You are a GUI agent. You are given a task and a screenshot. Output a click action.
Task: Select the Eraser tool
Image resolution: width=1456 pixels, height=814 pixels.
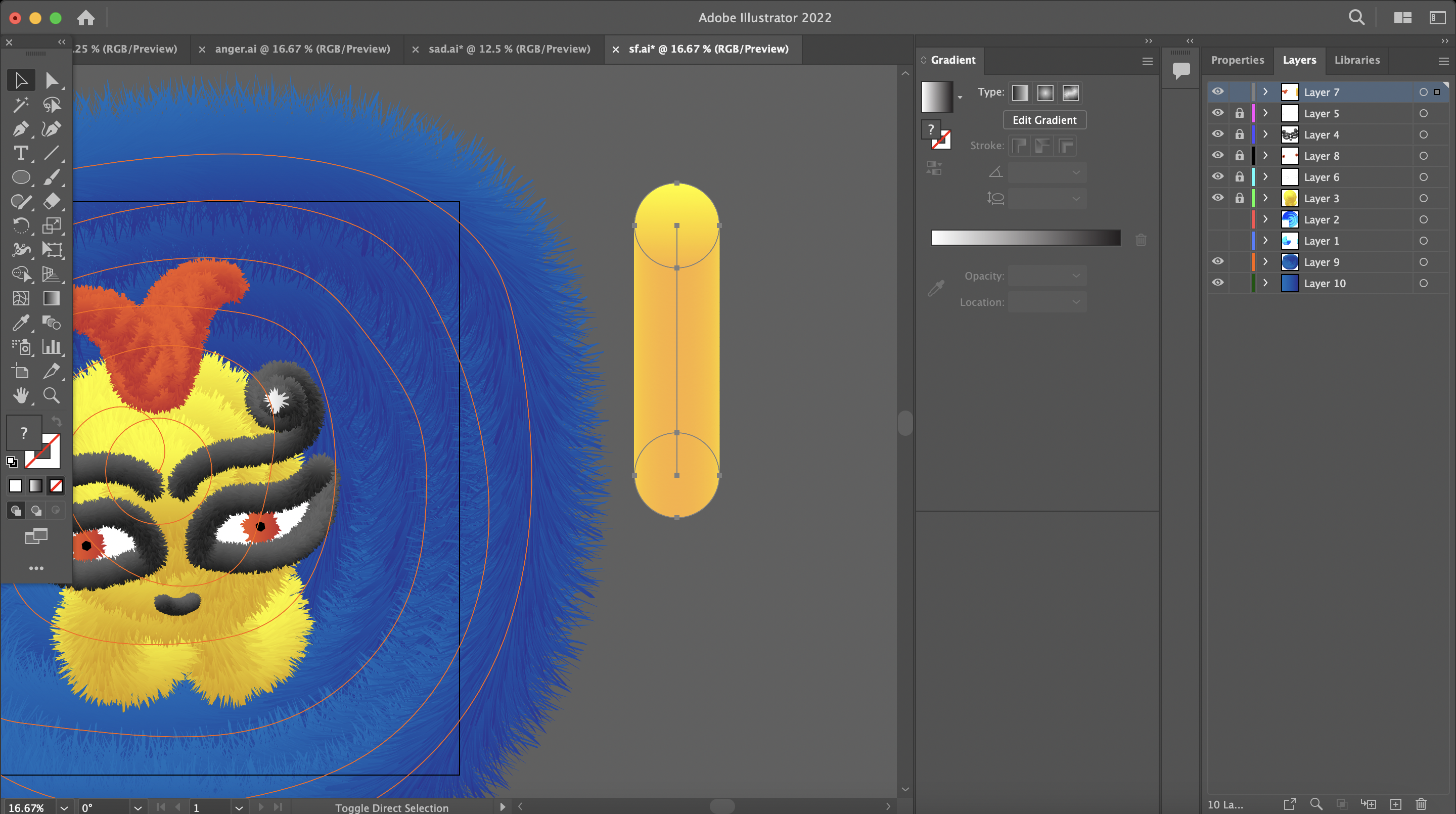click(x=52, y=201)
